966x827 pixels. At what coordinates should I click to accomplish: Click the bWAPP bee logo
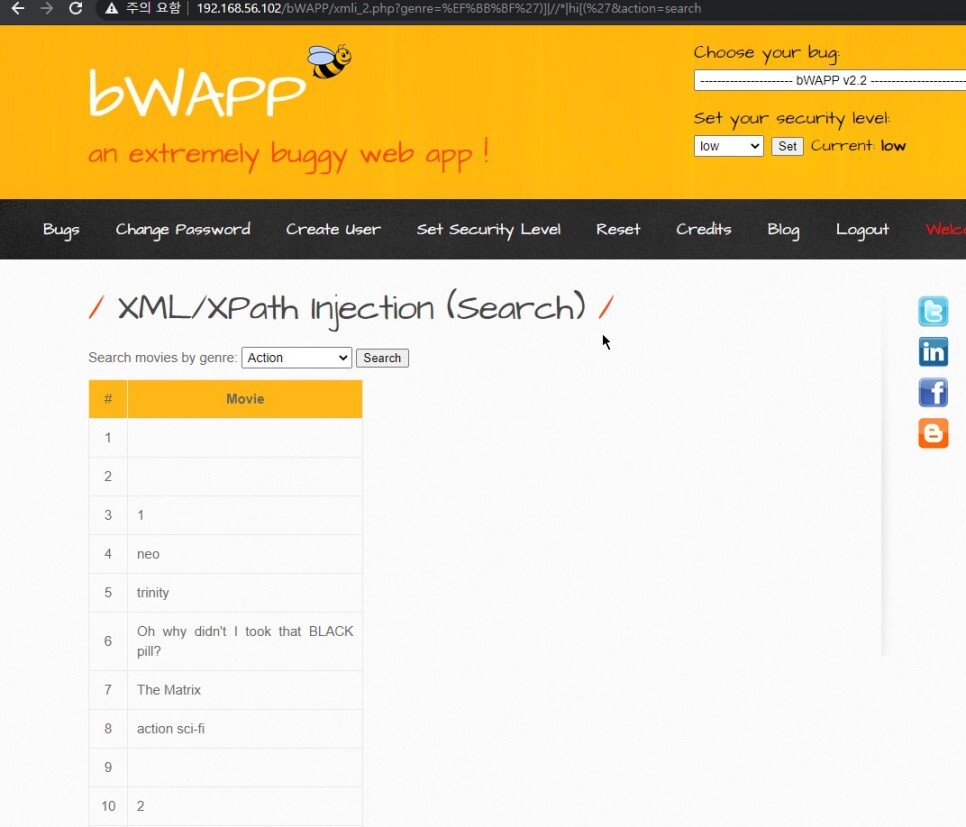click(329, 62)
